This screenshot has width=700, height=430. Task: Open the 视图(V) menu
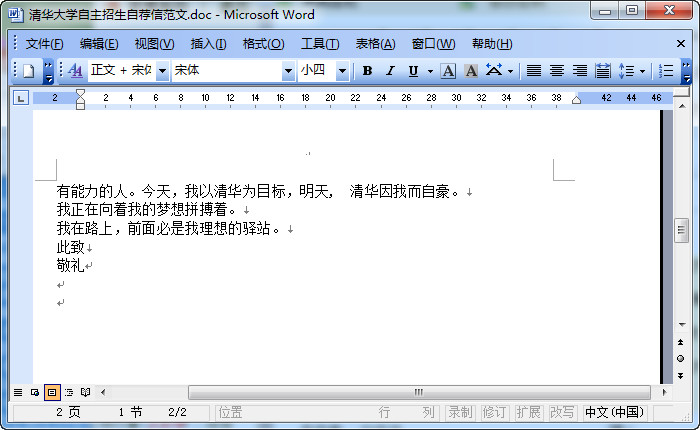154,44
